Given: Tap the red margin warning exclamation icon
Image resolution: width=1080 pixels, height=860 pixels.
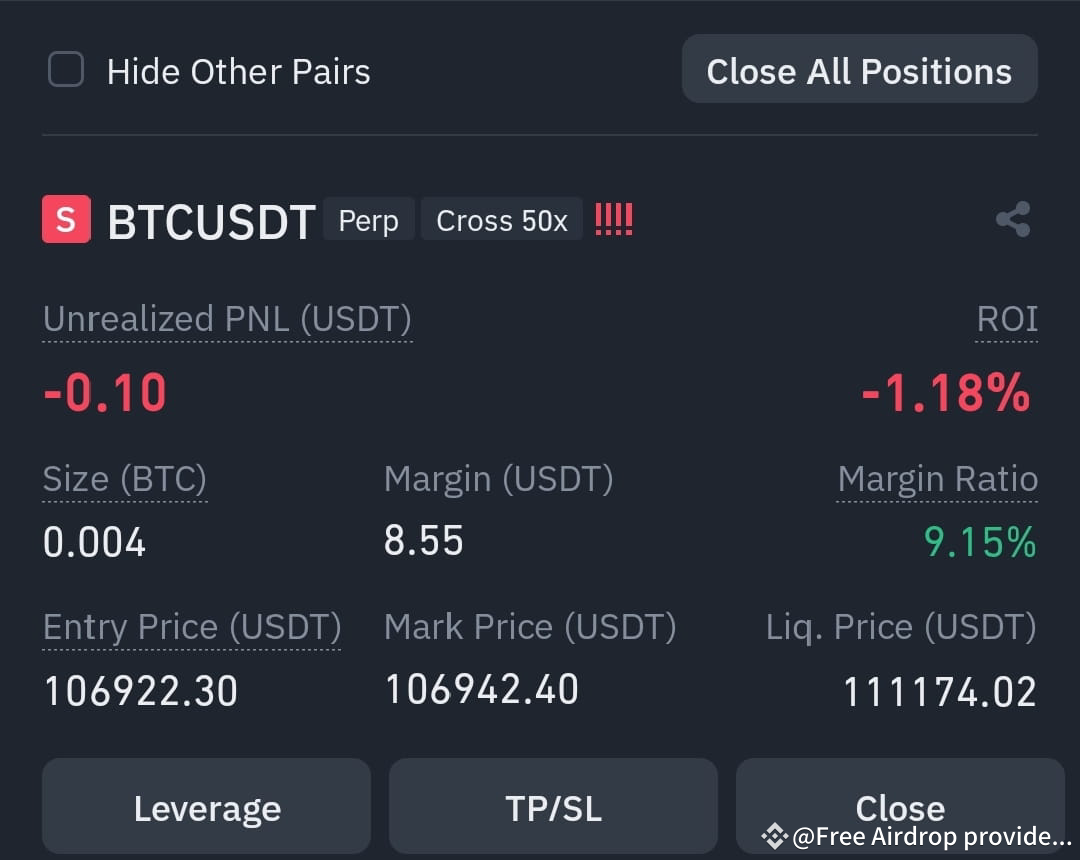Looking at the screenshot, I should 613,219.
